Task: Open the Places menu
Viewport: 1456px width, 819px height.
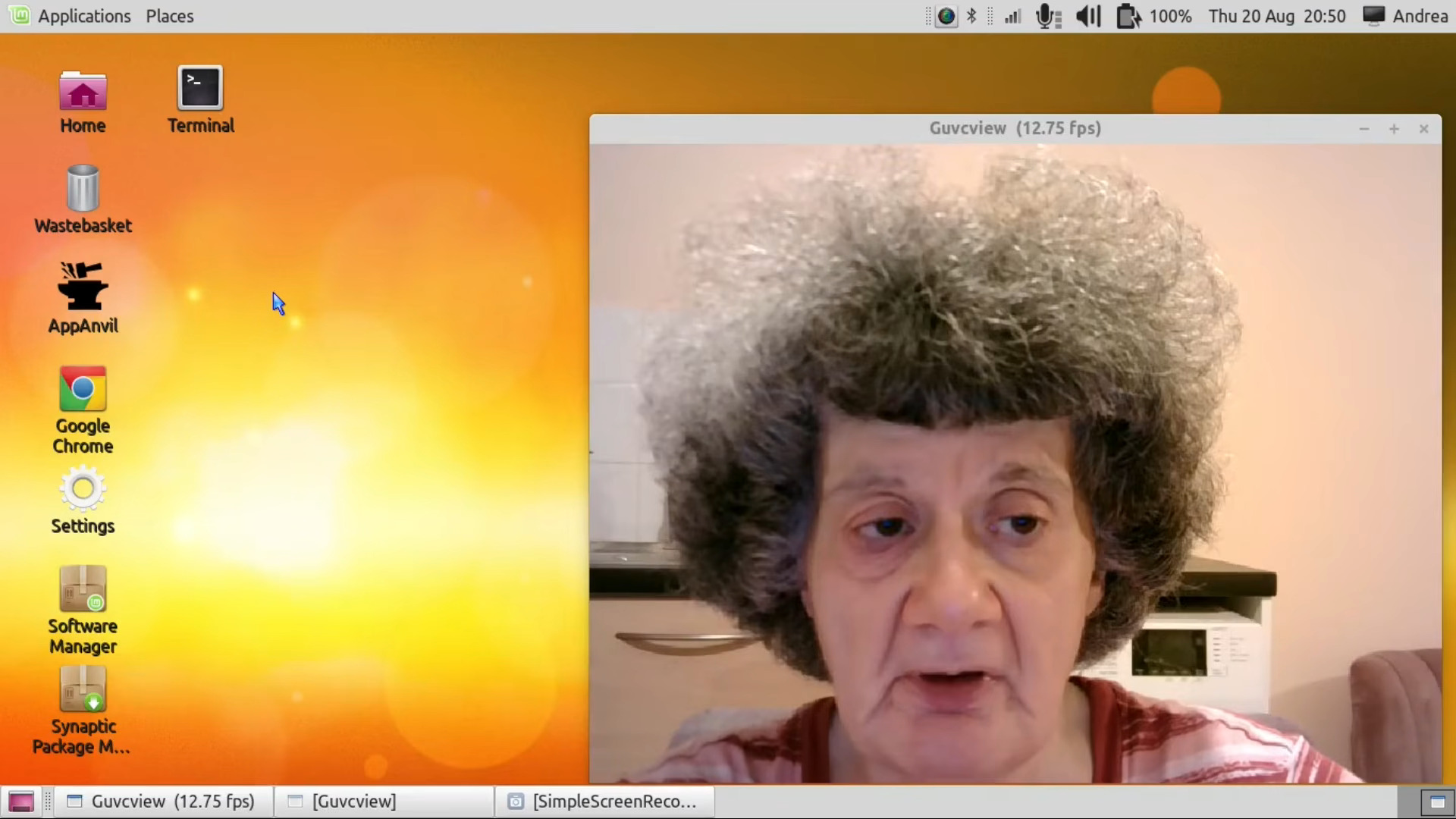Action: click(x=170, y=16)
